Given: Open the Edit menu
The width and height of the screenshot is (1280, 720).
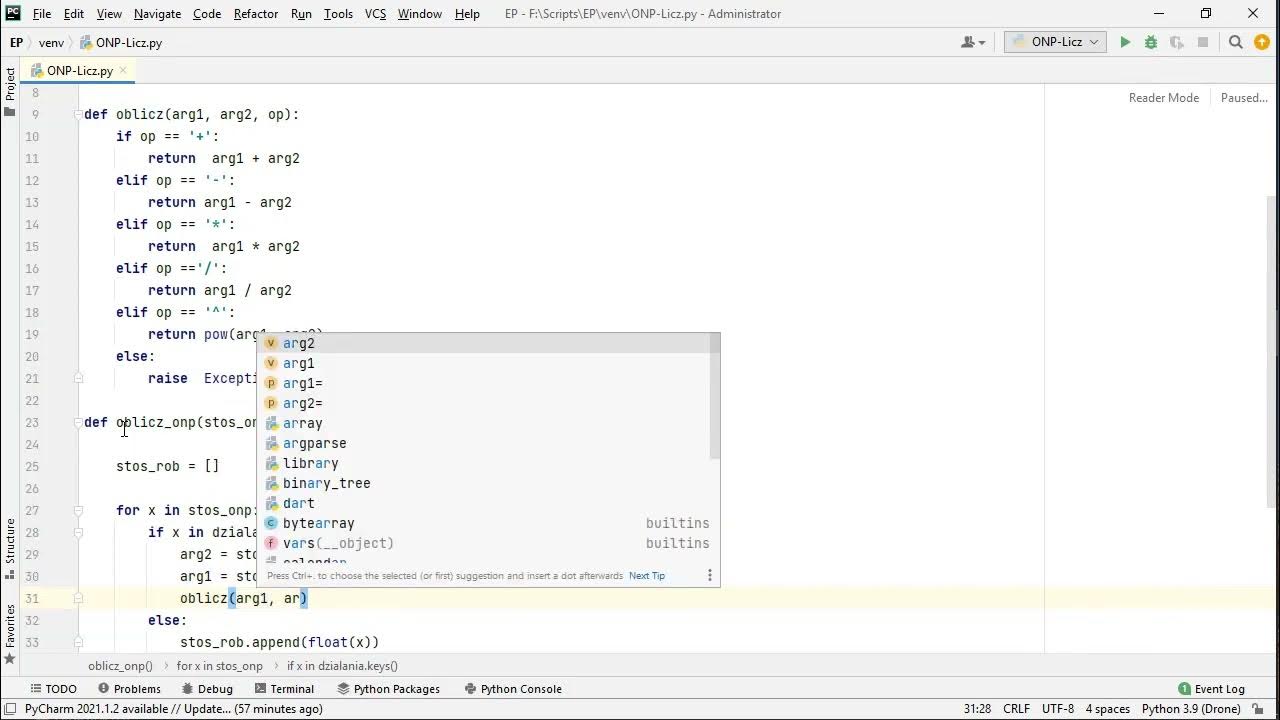Looking at the screenshot, I should click(x=74, y=14).
